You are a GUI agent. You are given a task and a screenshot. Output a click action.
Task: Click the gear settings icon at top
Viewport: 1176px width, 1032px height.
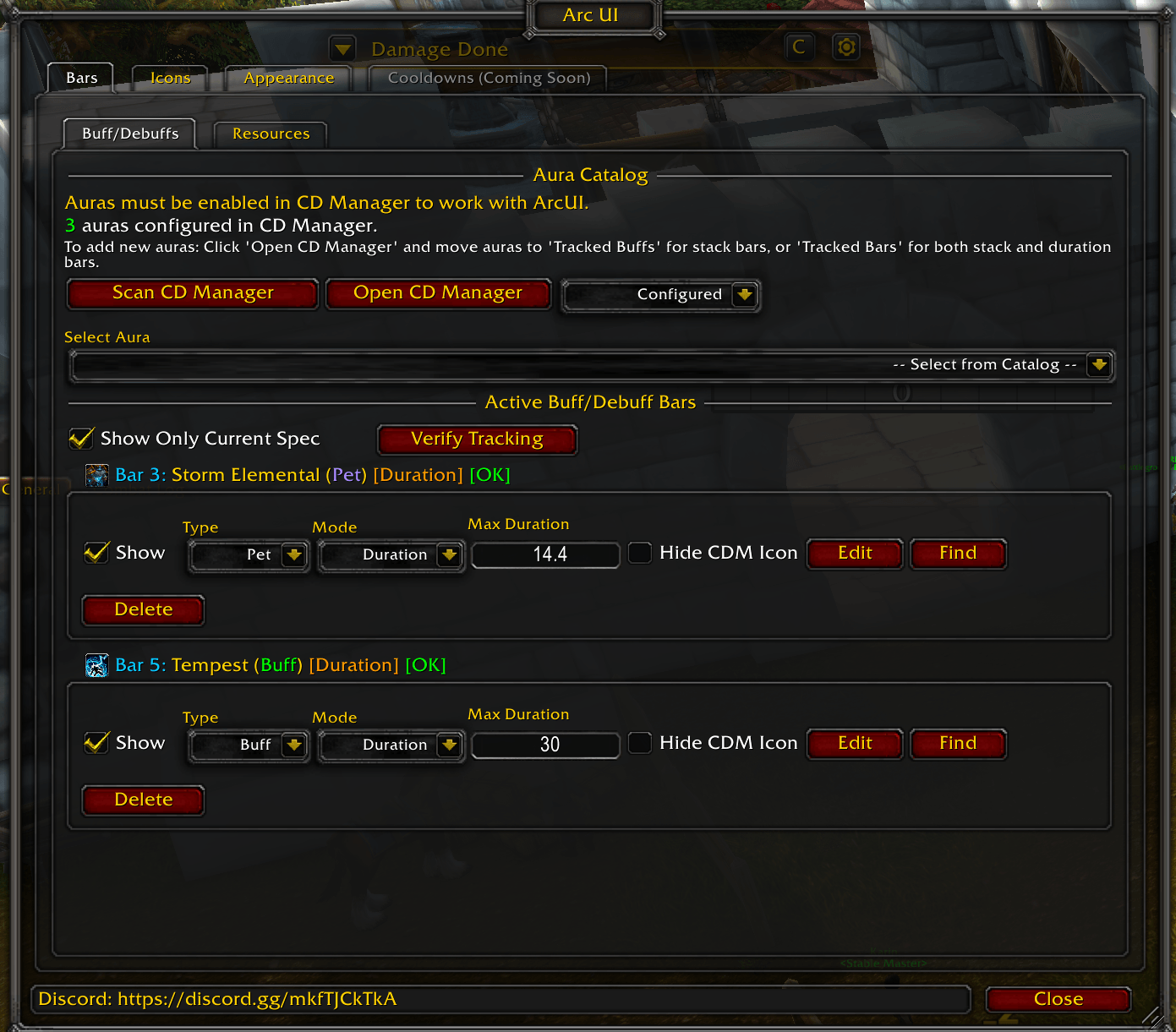click(845, 47)
